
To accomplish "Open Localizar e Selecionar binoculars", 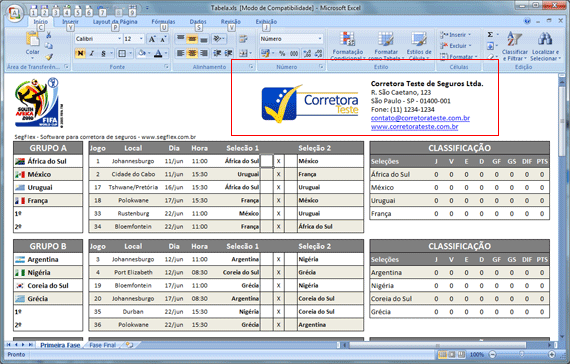I will click(545, 39).
